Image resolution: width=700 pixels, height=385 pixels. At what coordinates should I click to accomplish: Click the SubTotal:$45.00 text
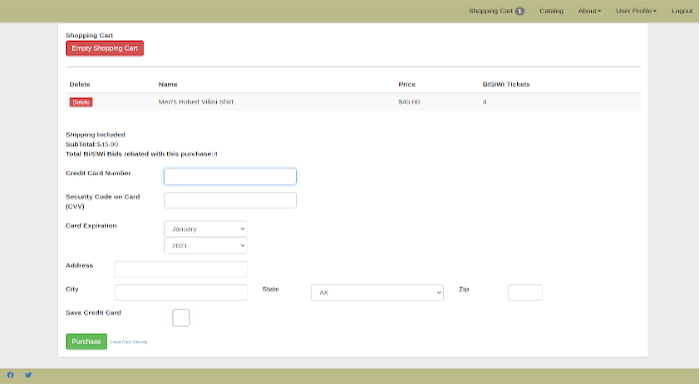(92, 144)
